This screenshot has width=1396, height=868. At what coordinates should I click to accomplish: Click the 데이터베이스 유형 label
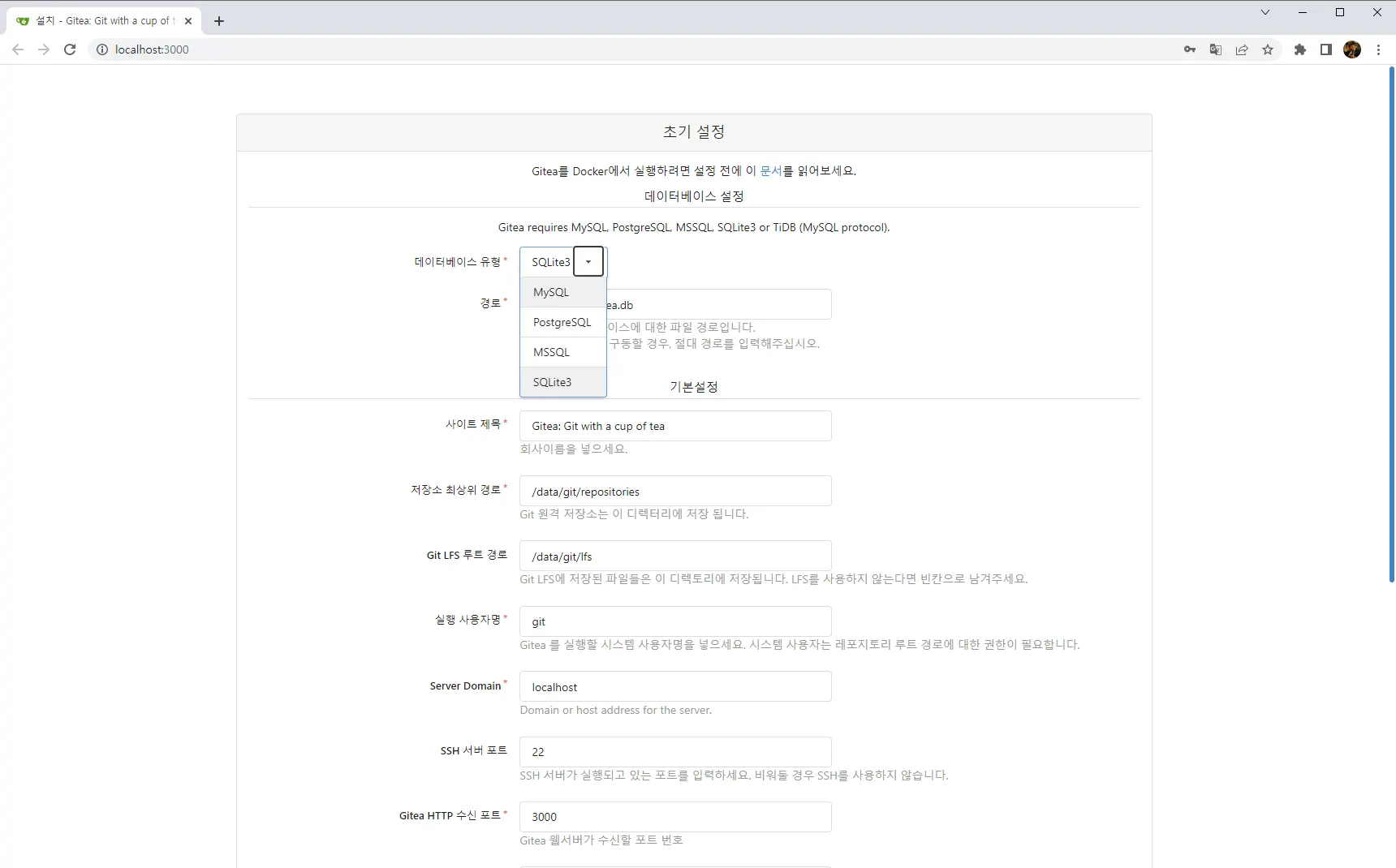[458, 262]
